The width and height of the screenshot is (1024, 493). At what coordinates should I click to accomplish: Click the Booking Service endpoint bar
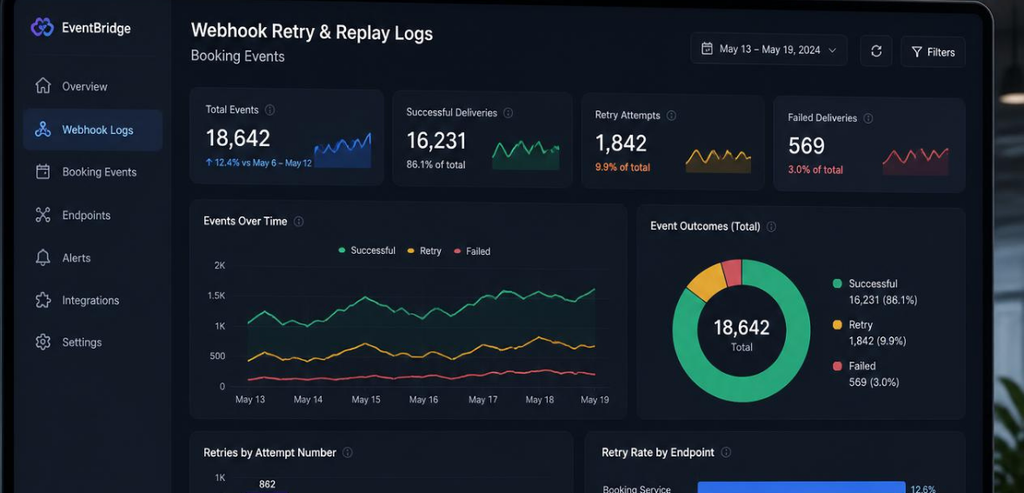click(x=801, y=488)
